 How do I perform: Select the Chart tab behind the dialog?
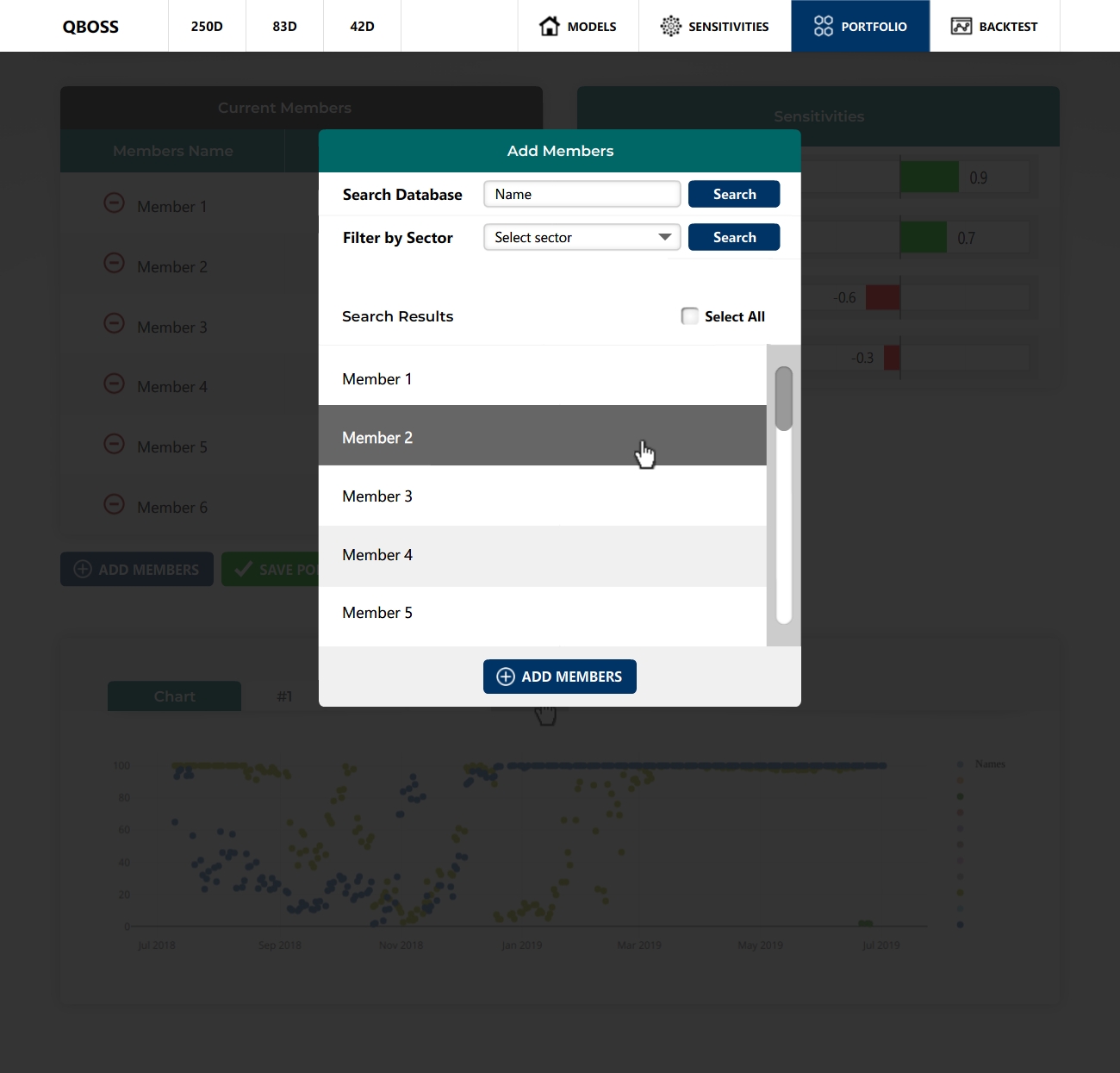(174, 696)
